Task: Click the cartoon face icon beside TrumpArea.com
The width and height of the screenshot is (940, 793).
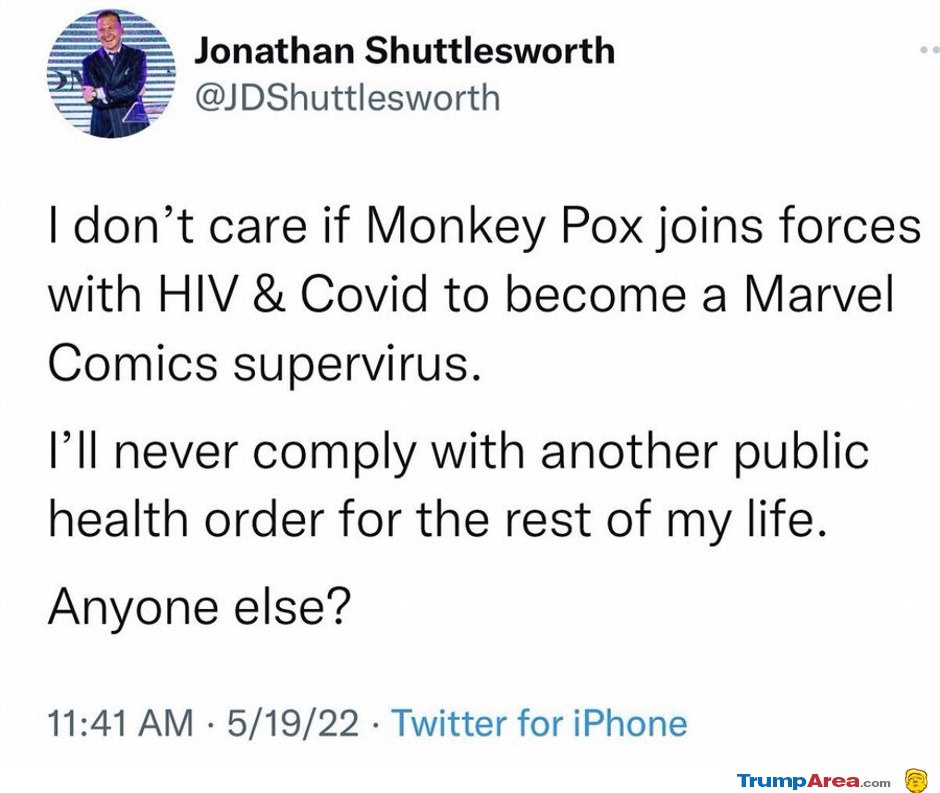Action: click(916, 780)
